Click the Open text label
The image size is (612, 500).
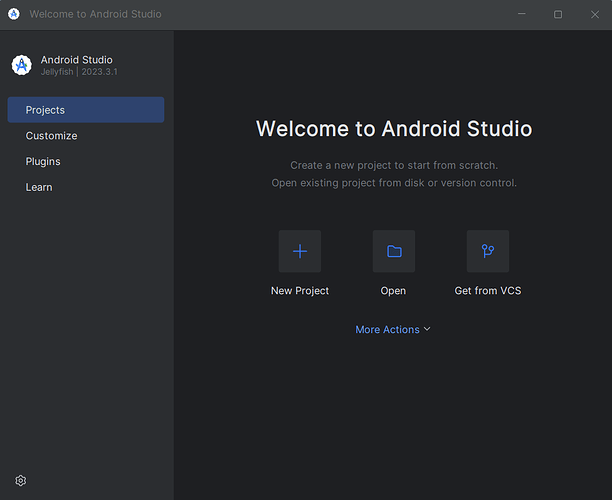point(393,291)
